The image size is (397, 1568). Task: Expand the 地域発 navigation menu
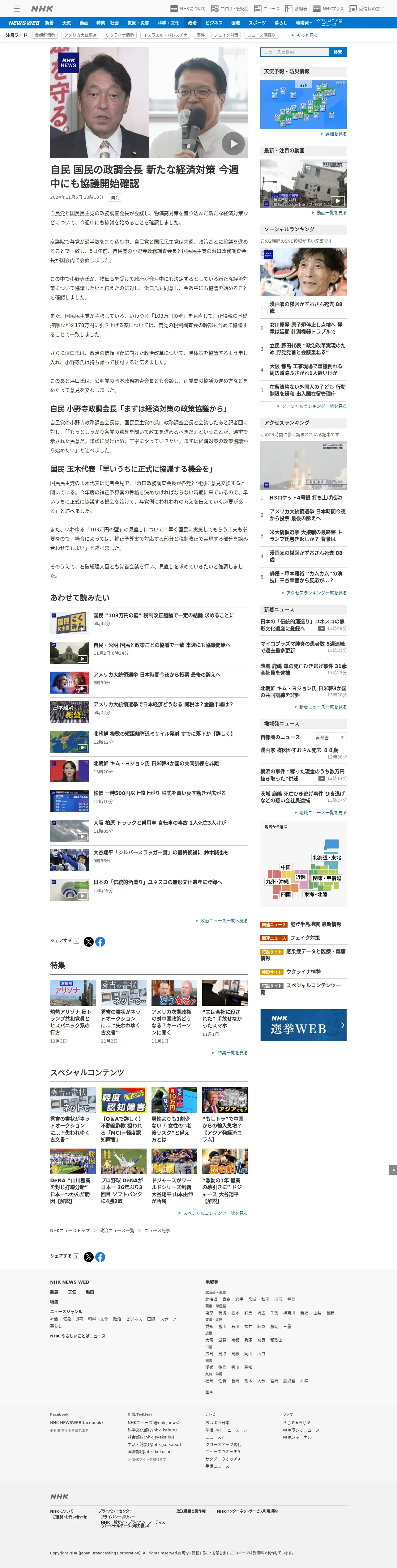(303, 23)
